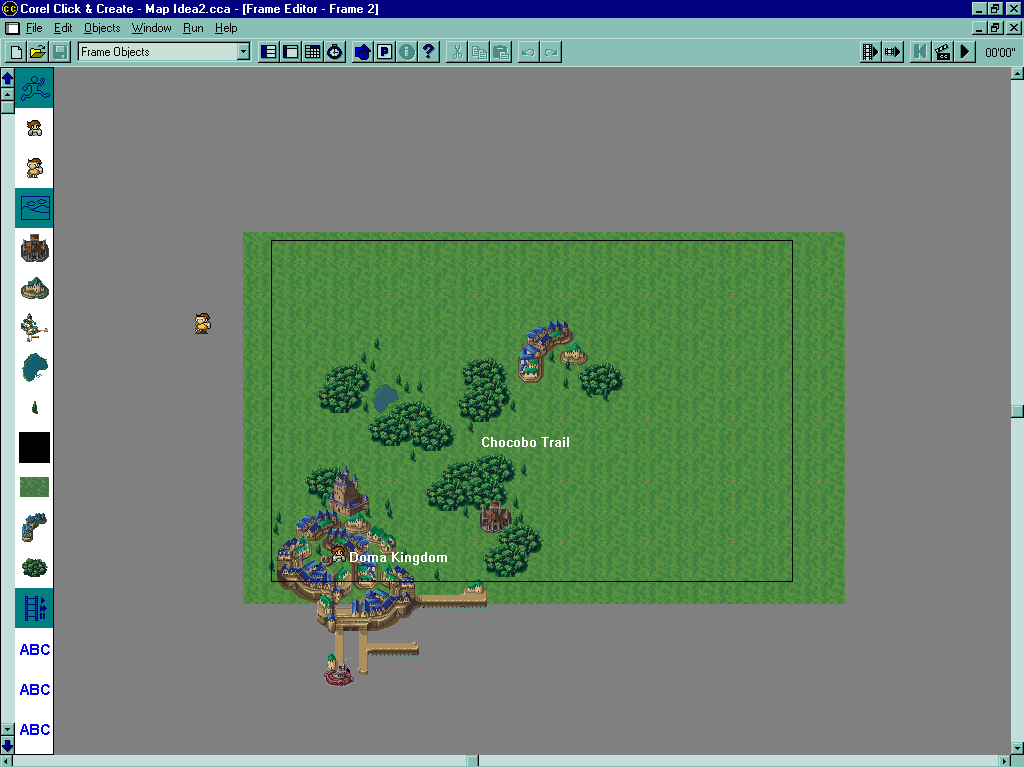Click the Redo arrow icon

[551, 52]
